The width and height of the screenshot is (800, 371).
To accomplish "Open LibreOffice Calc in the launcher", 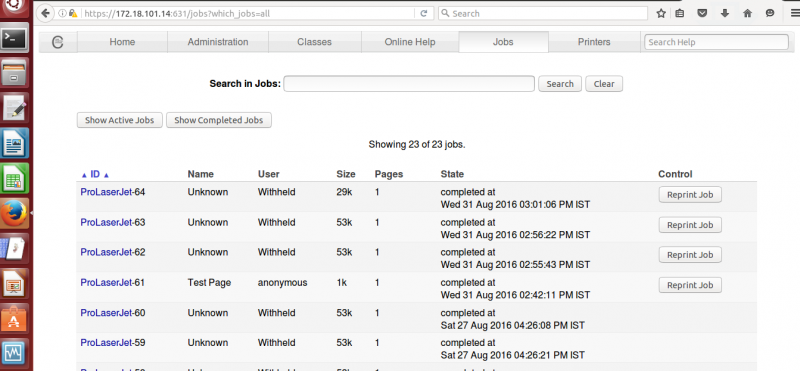I will pos(14,179).
